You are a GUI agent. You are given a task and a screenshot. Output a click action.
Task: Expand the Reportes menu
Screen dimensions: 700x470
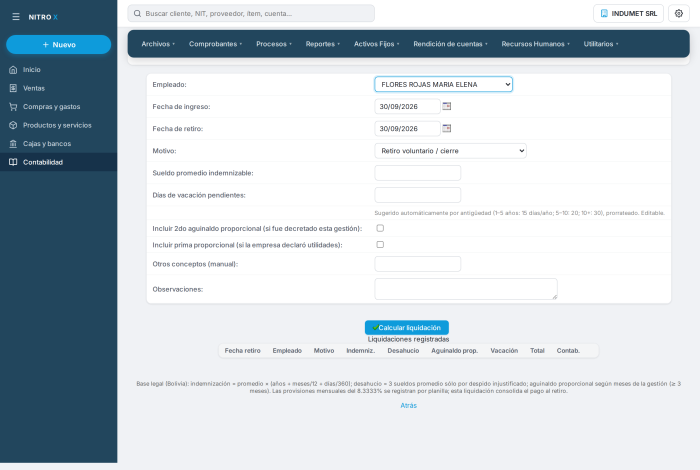click(x=323, y=44)
